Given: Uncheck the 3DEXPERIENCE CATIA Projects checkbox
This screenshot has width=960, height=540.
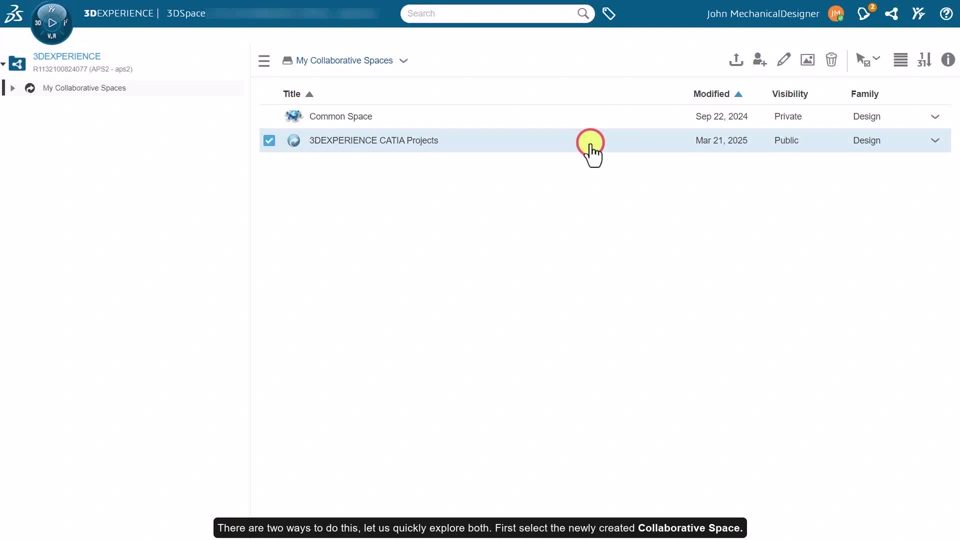Looking at the screenshot, I should [269, 140].
